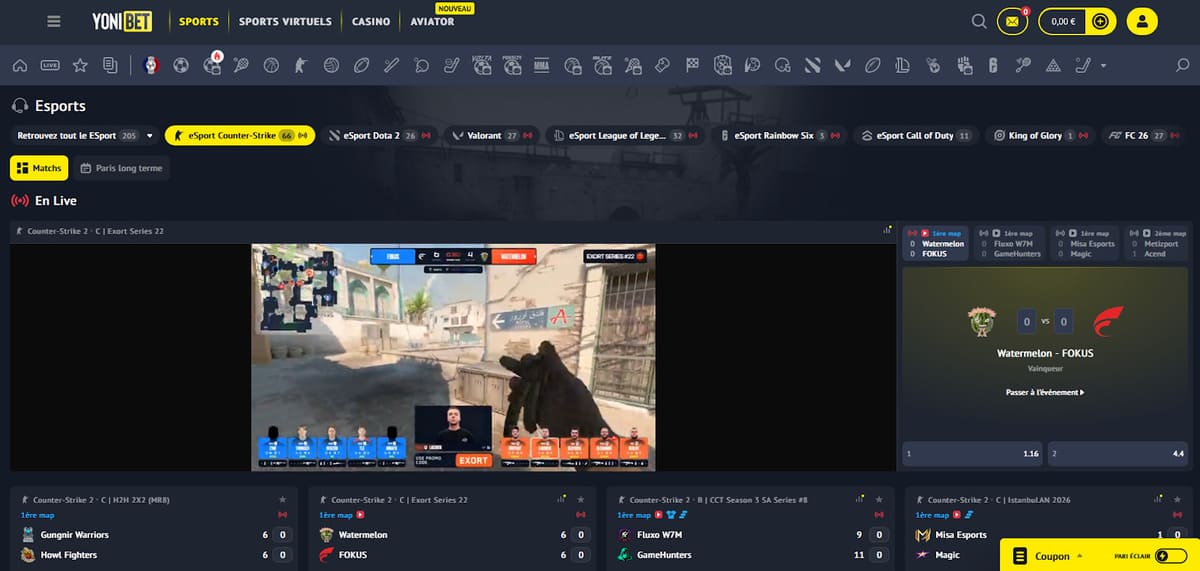Open the CASINO menu item
The width and height of the screenshot is (1200, 571).
(x=371, y=21)
